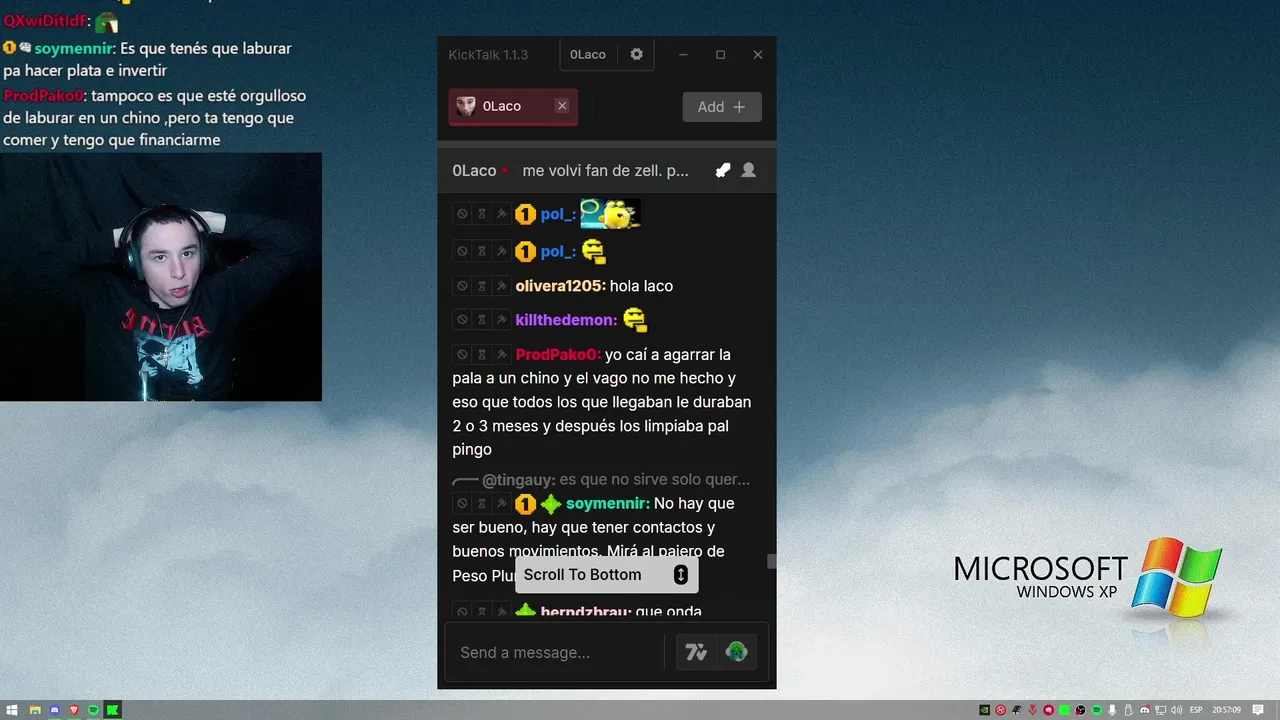1280x720 pixels.
Task: Add a new chatroom
Action: click(x=722, y=107)
